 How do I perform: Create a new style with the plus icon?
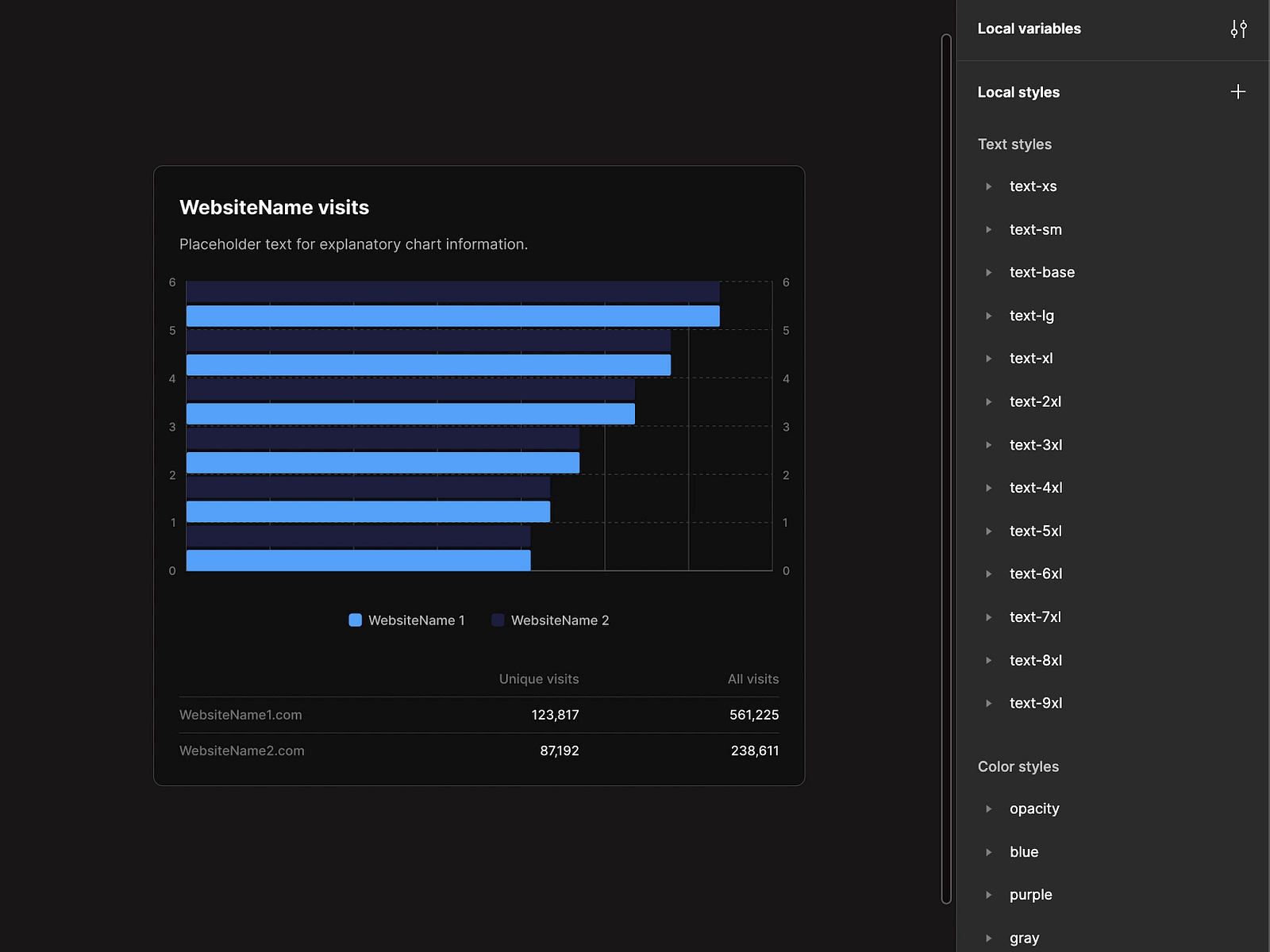tap(1237, 91)
